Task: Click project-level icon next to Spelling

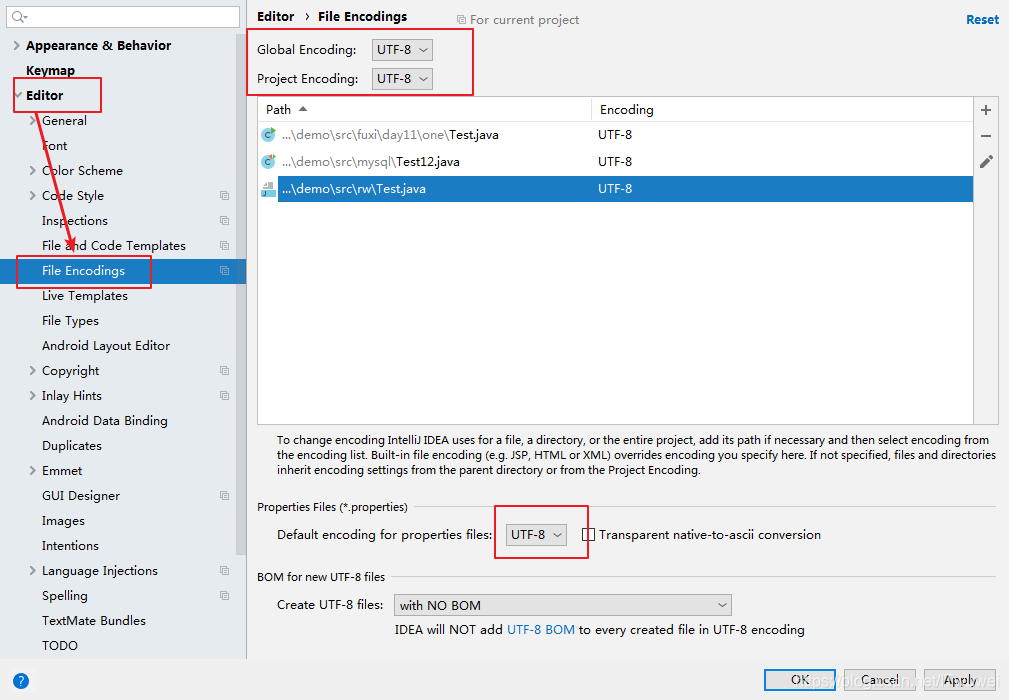Action: tap(224, 596)
